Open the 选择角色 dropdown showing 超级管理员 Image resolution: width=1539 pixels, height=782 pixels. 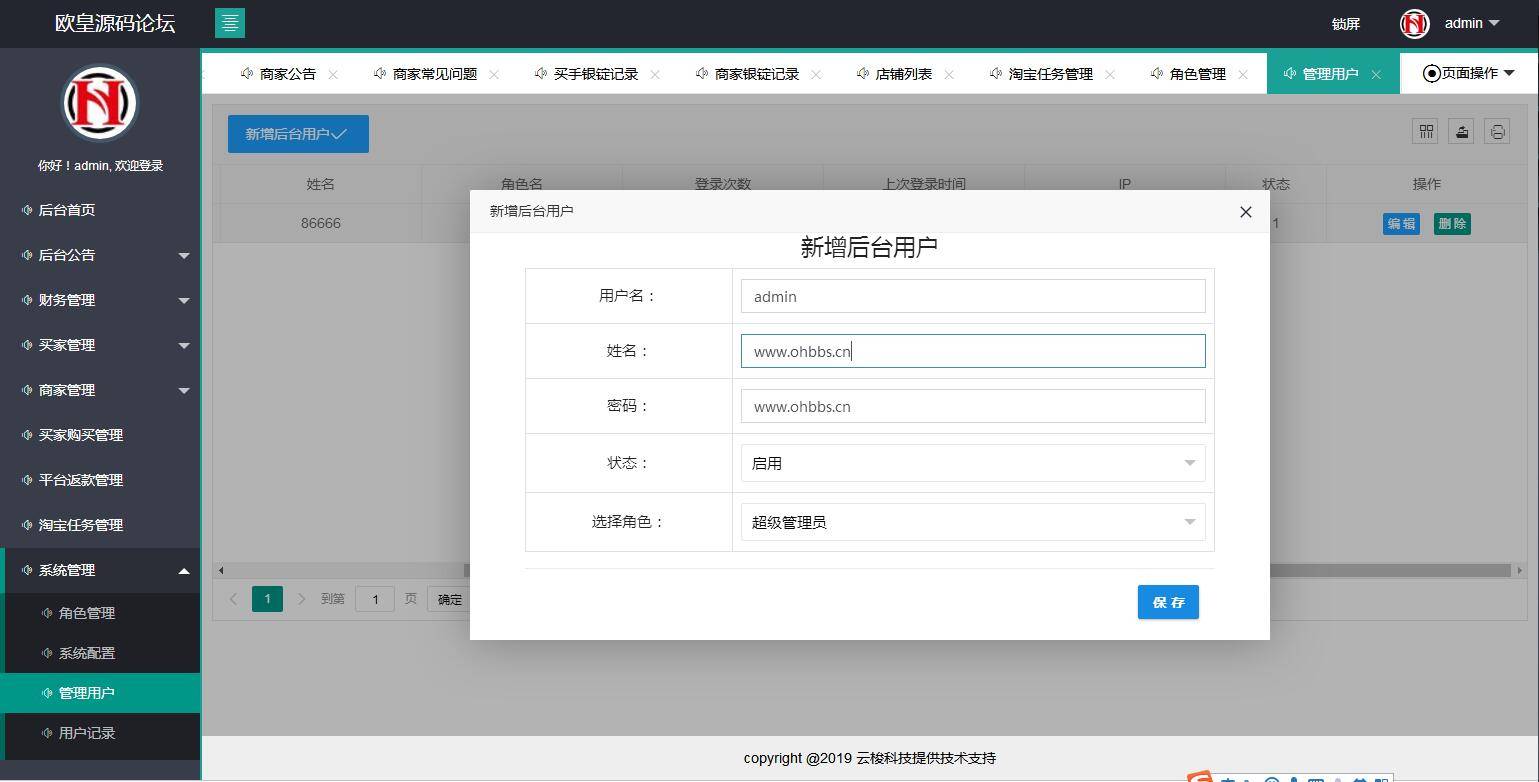(971, 521)
